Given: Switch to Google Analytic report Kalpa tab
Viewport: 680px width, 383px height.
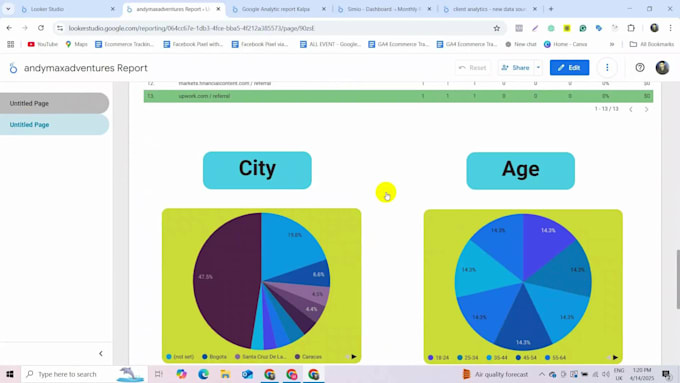Looking at the screenshot, I should [278, 9].
